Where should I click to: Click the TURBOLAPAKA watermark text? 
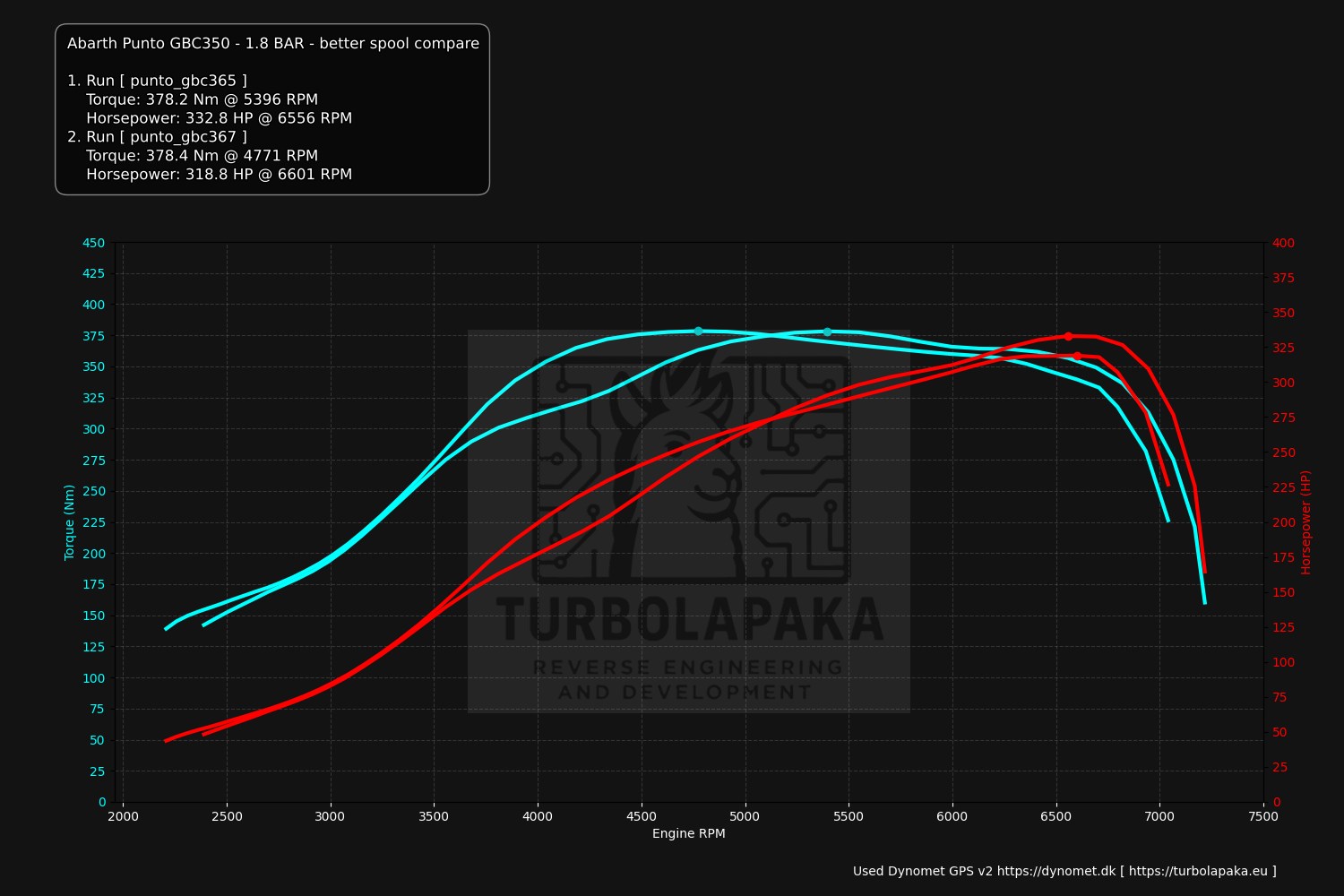690,621
